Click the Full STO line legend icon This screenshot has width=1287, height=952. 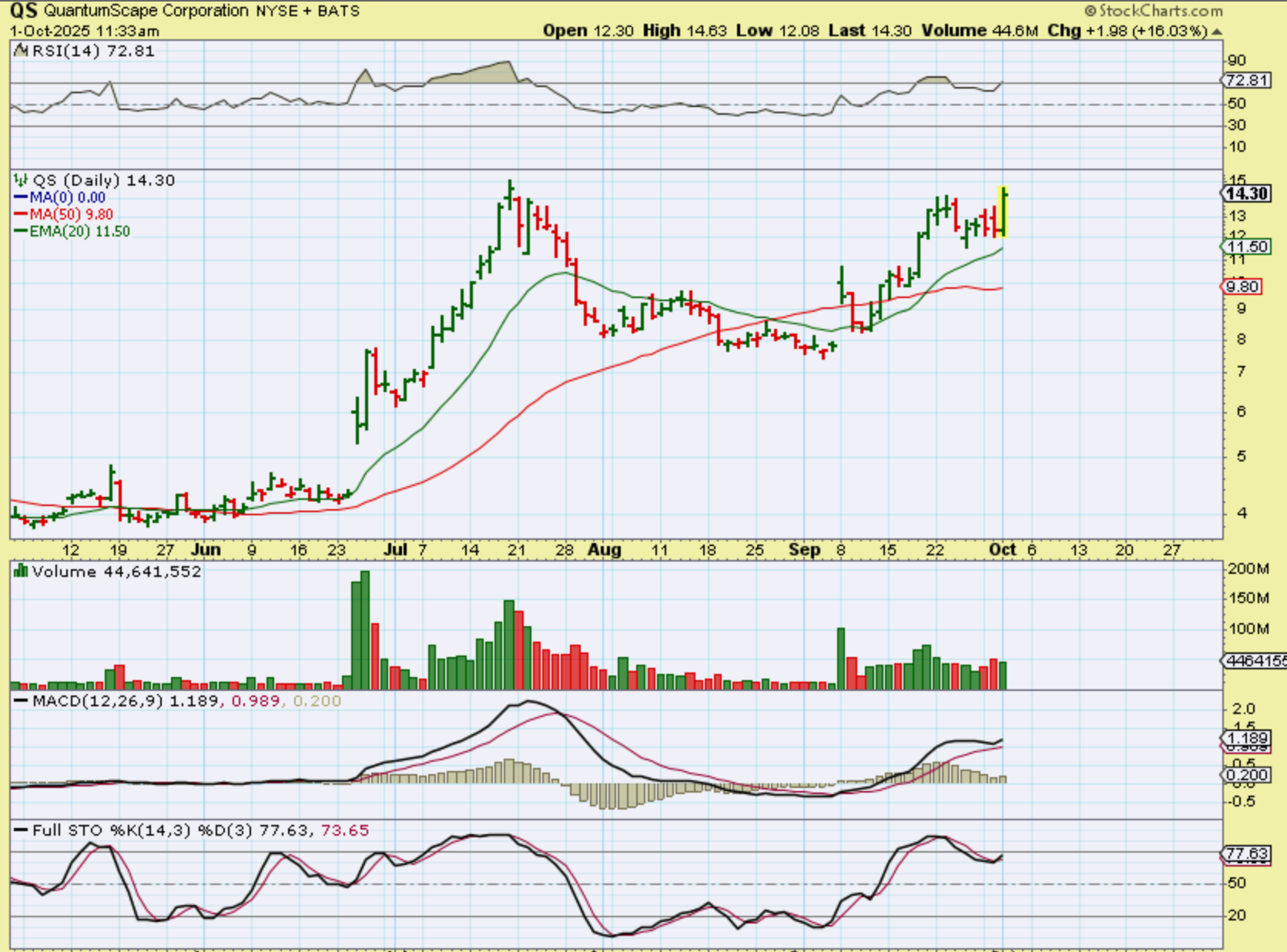click(x=21, y=830)
